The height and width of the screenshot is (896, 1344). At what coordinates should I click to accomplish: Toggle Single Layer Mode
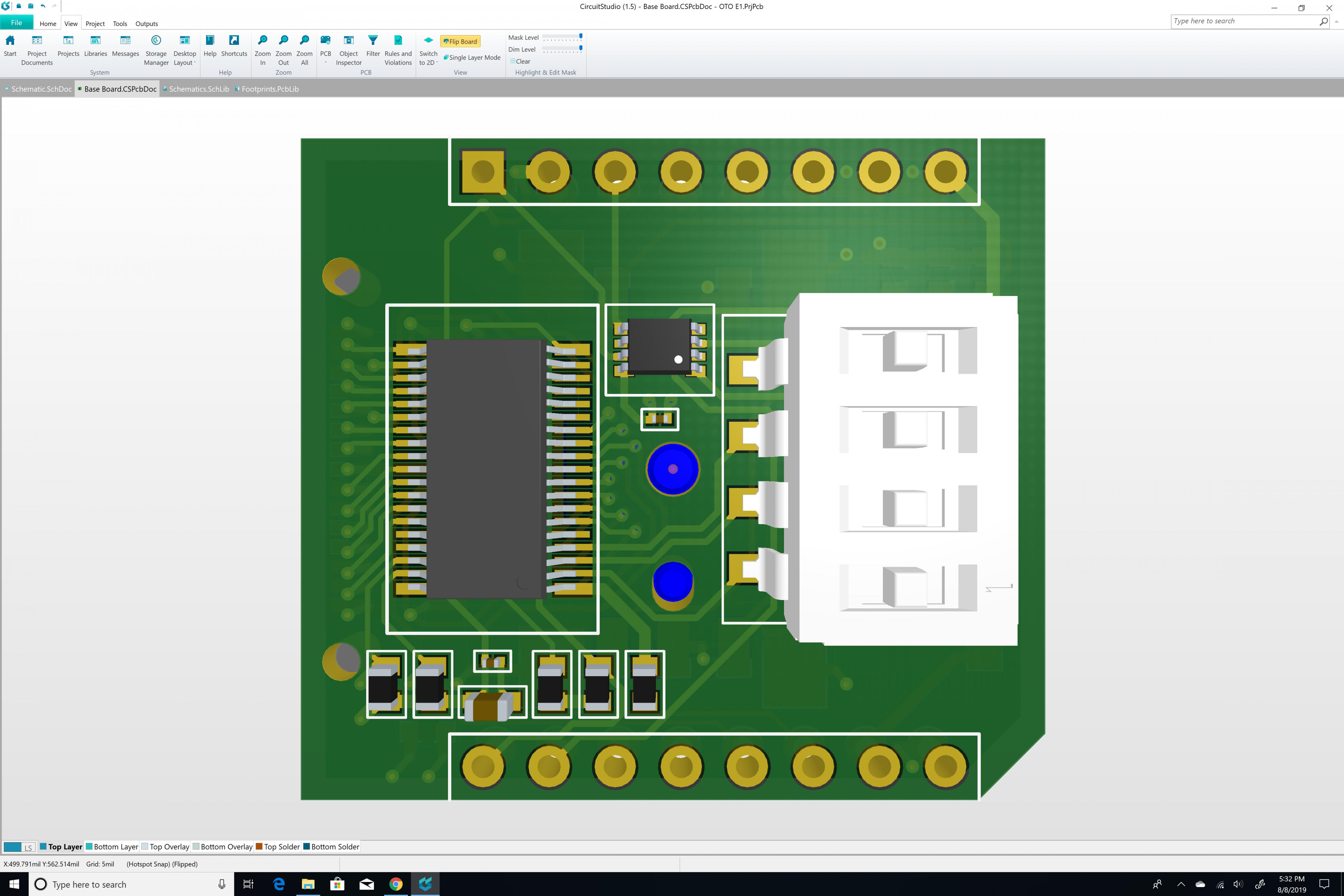click(x=471, y=58)
